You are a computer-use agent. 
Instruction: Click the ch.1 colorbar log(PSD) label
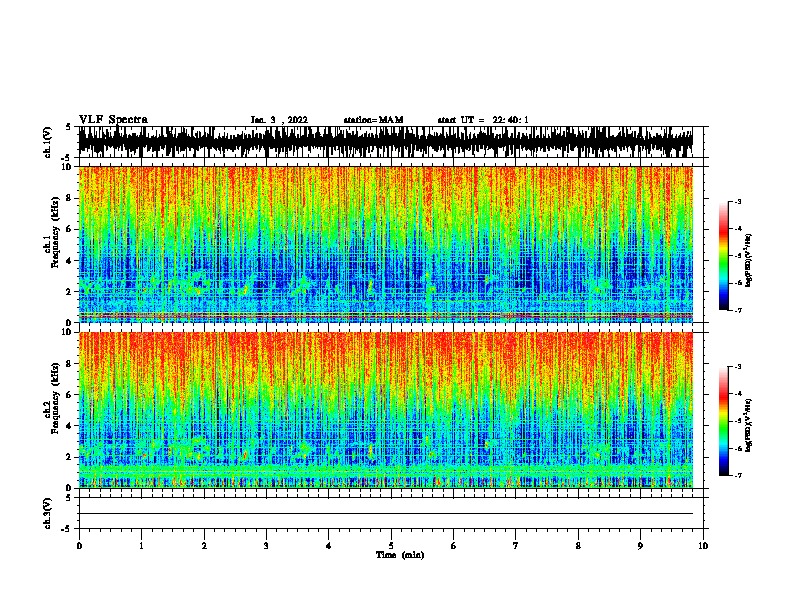click(x=749, y=260)
